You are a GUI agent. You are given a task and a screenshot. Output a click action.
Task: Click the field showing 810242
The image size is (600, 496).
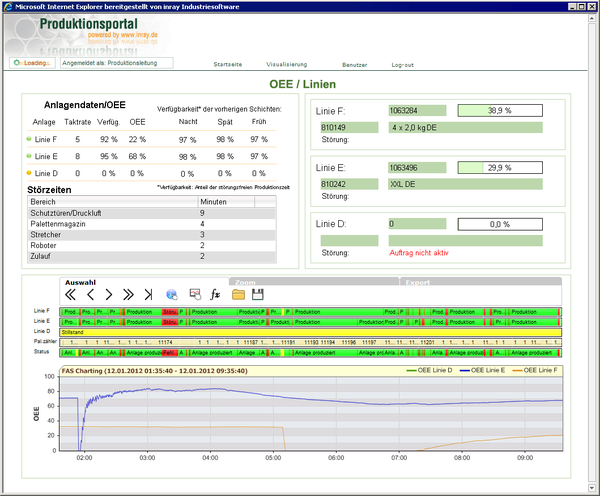coord(349,184)
